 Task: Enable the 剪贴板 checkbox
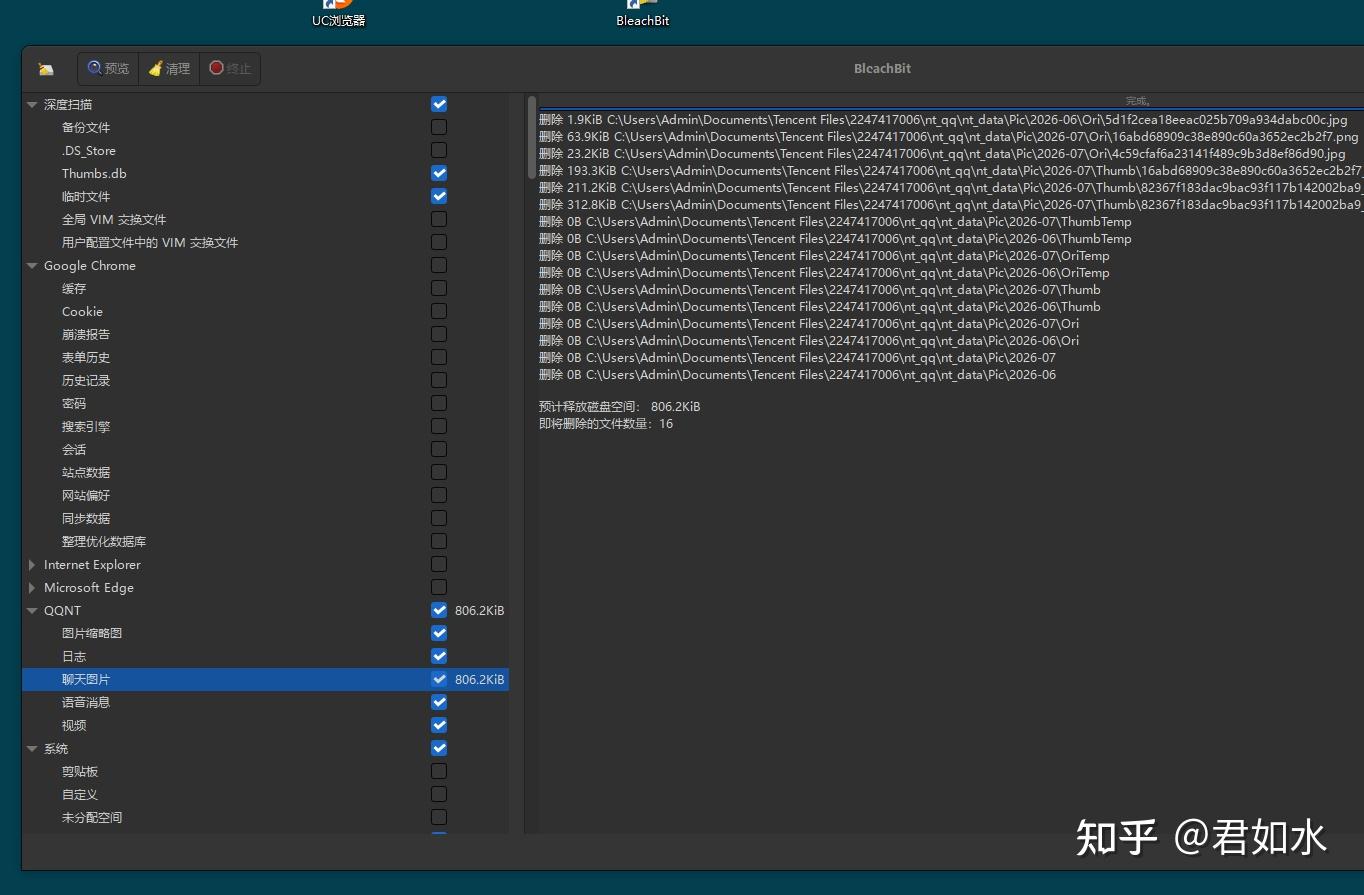point(439,771)
